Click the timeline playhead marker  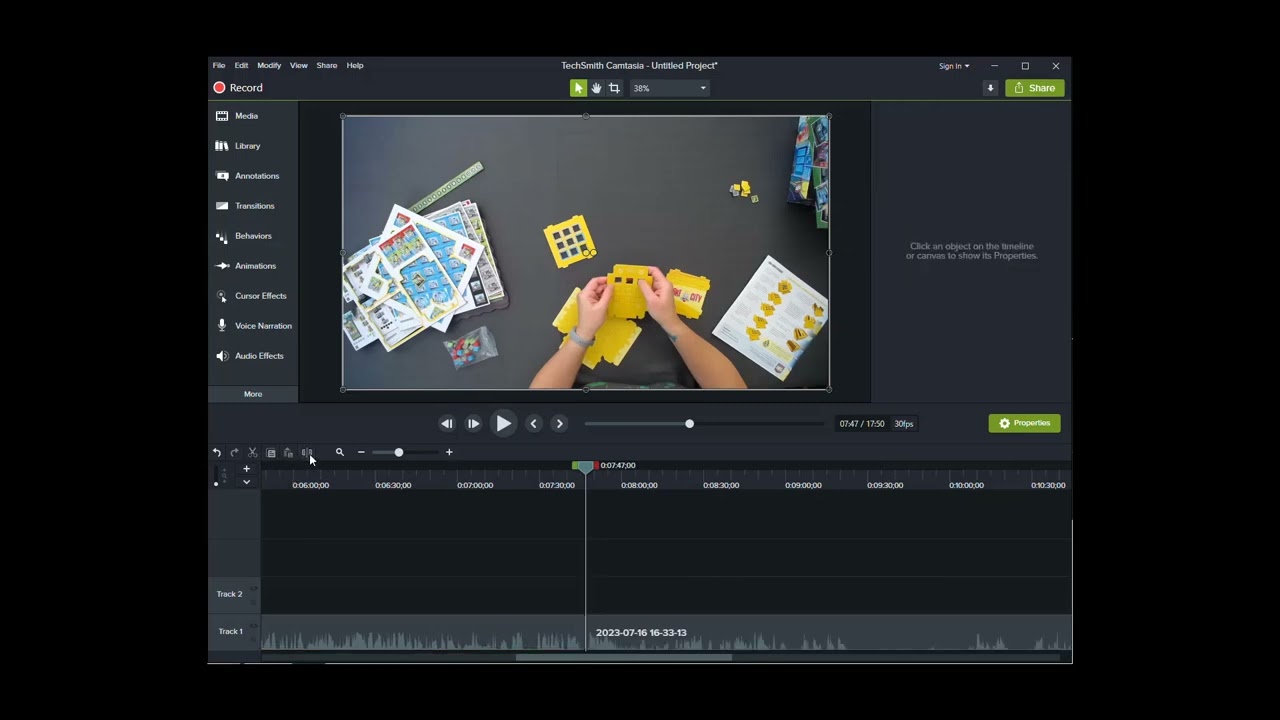pos(586,467)
